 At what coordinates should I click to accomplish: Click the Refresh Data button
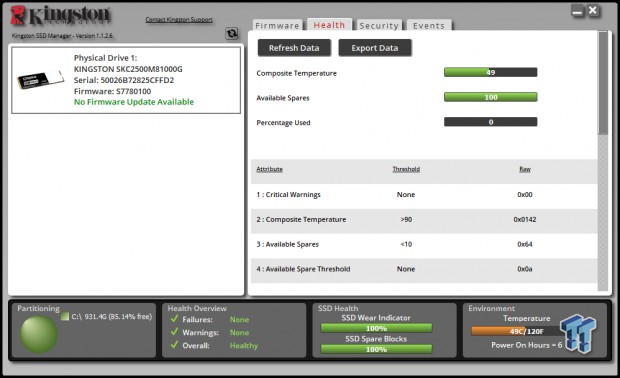[x=294, y=48]
